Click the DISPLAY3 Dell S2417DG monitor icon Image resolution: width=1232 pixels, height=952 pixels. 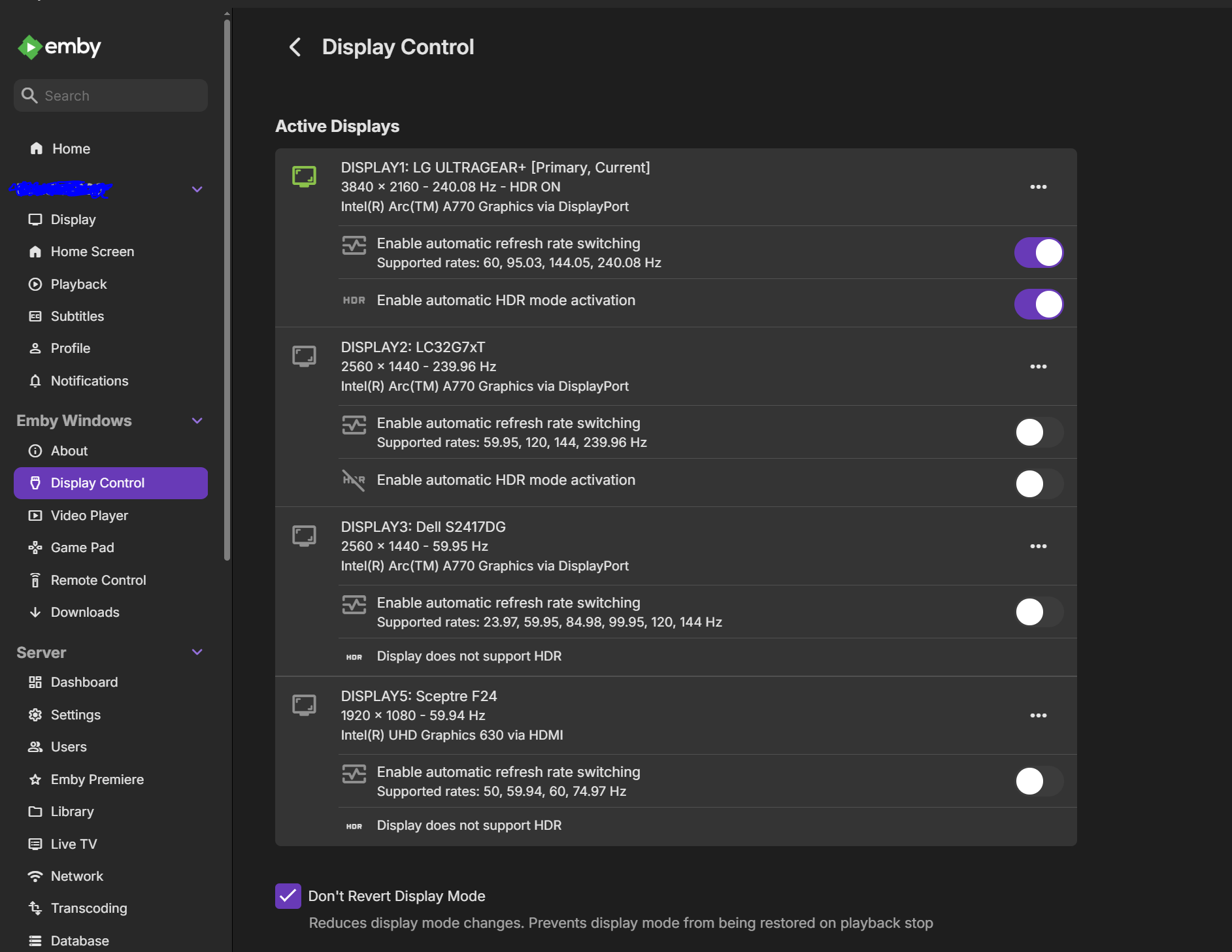click(x=304, y=536)
